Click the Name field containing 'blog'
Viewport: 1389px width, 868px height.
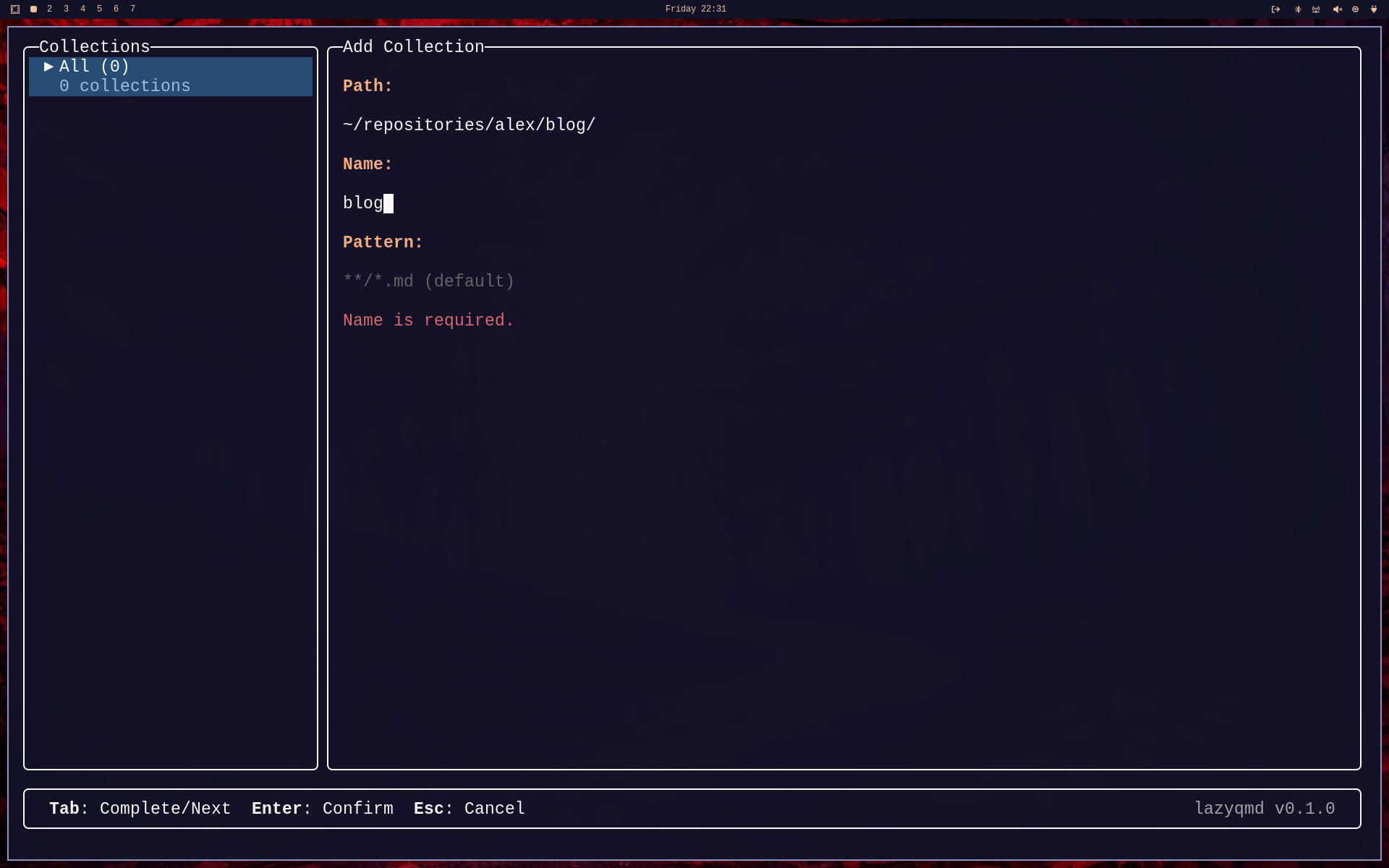tap(363, 203)
